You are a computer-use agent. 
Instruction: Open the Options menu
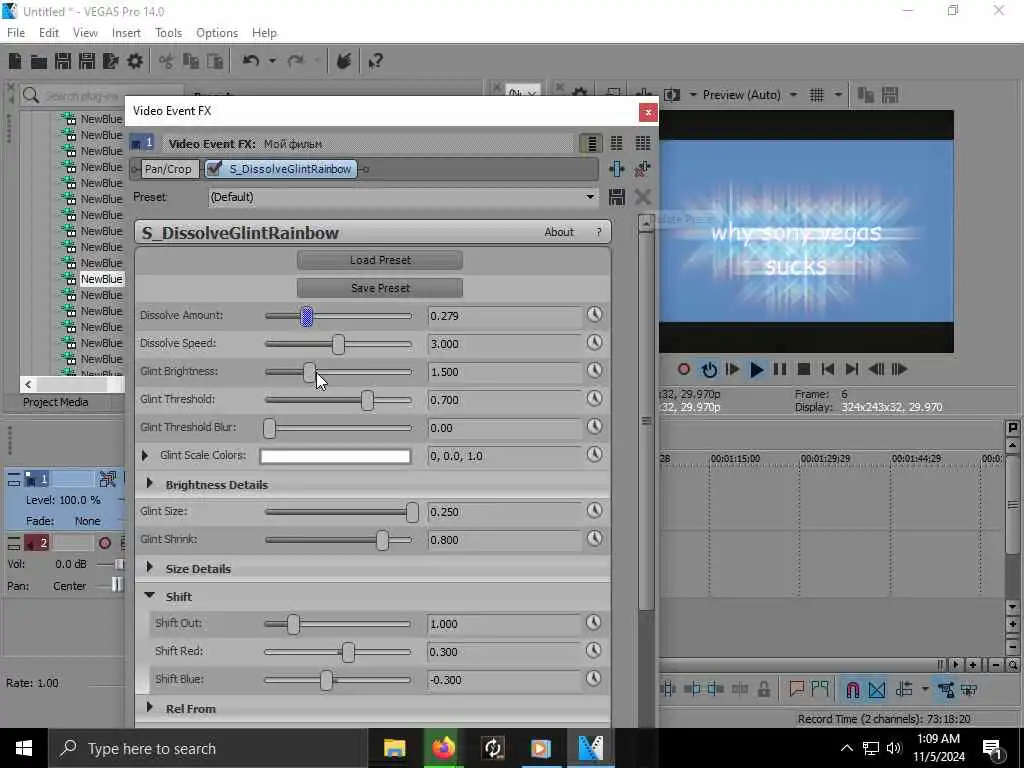click(x=217, y=33)
